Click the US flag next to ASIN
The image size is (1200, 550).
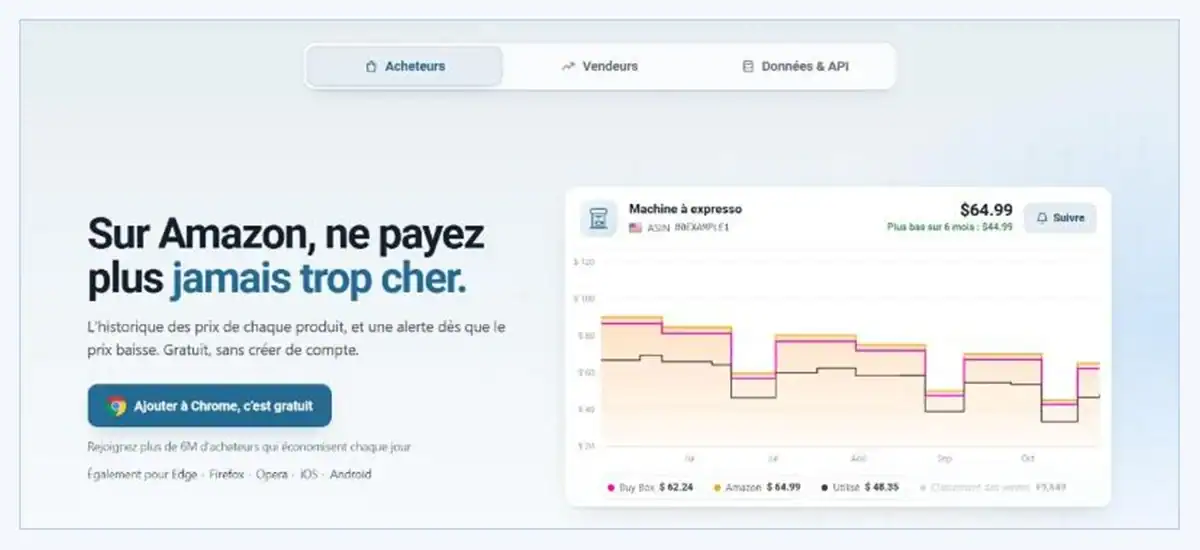635,227
